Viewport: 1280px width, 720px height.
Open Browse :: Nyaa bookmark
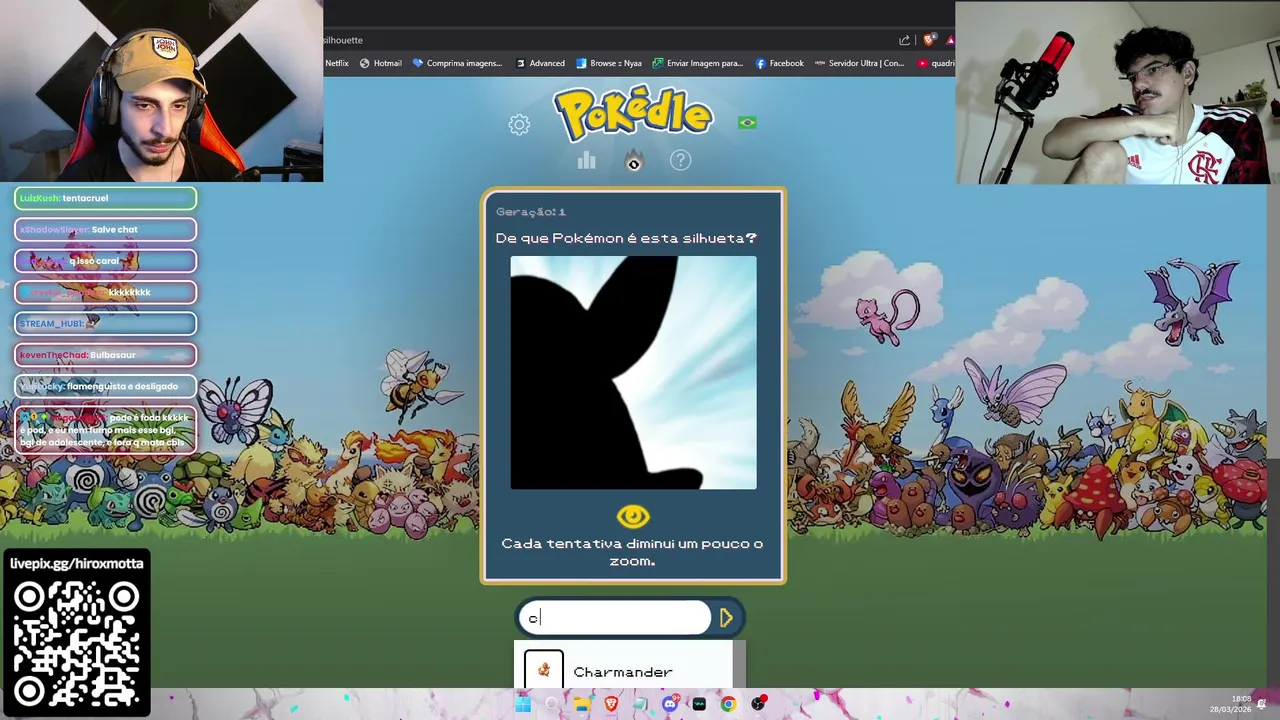[608, 63]
